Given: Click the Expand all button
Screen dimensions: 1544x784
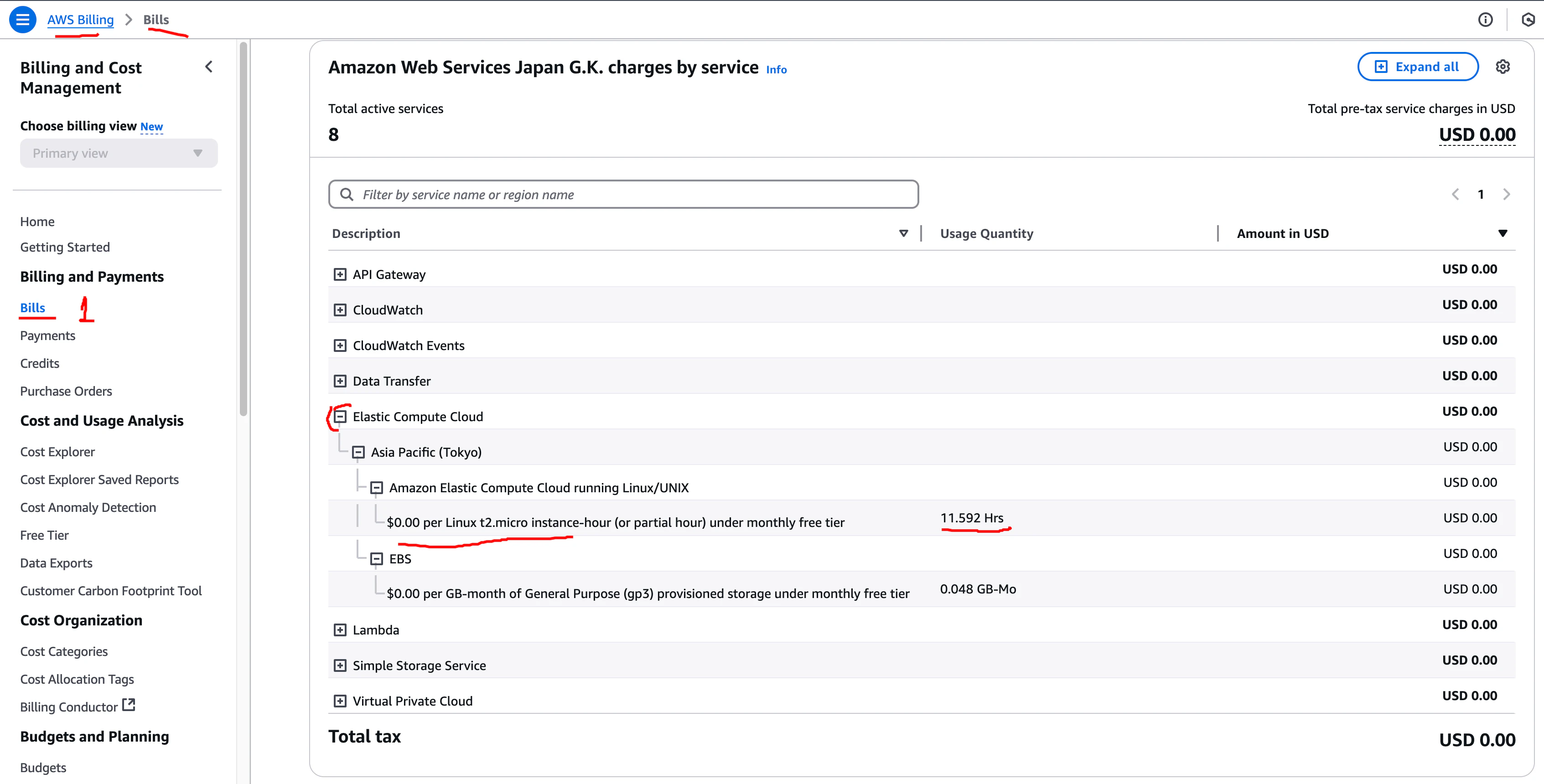Looking at the screenshot, I should (x=1418, y=67).
